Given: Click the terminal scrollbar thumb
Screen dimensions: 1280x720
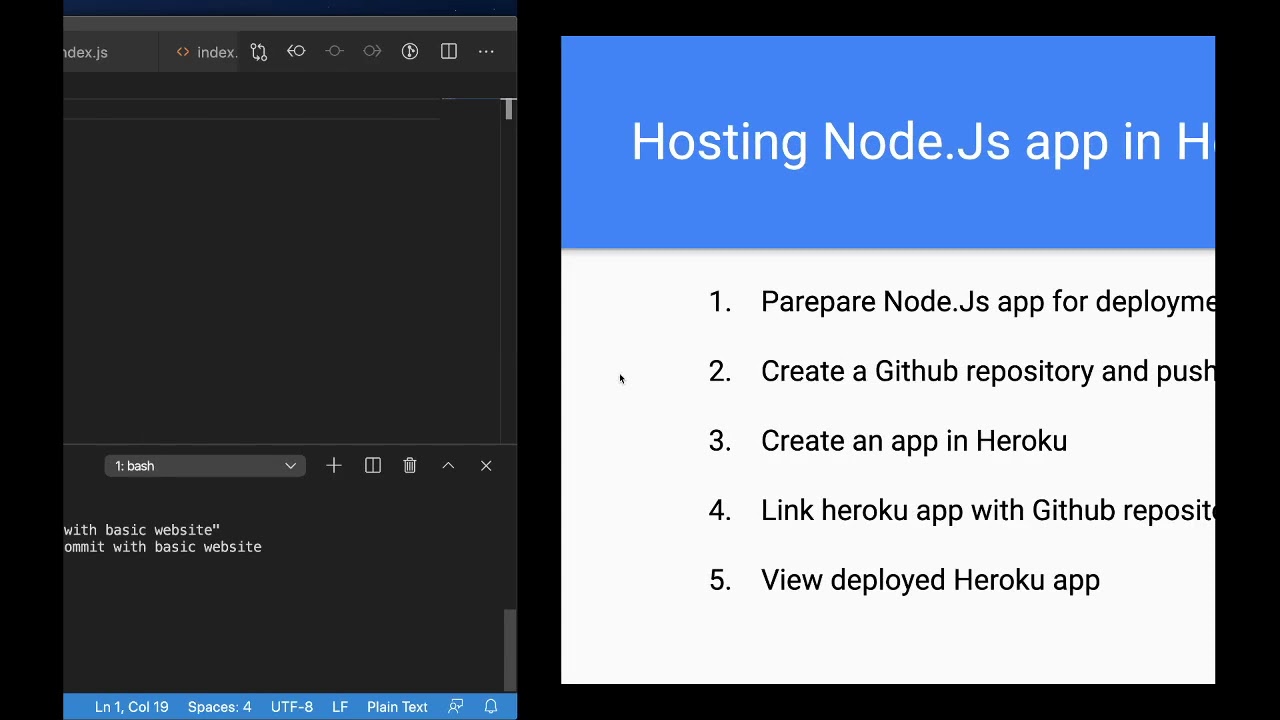Looking at the screenshot, I should pos(510,650).
